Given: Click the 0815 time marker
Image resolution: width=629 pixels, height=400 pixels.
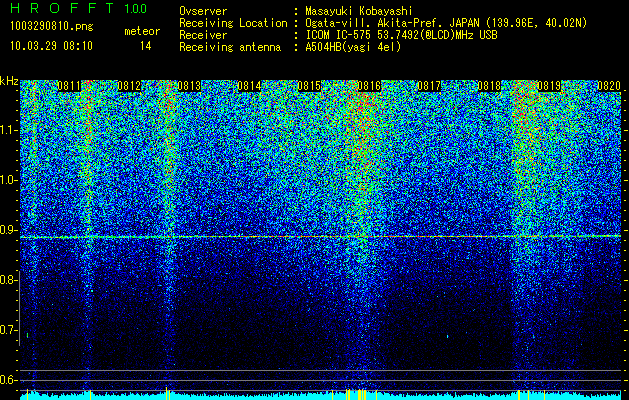Looking at the screenshot, I should [309, 86].
